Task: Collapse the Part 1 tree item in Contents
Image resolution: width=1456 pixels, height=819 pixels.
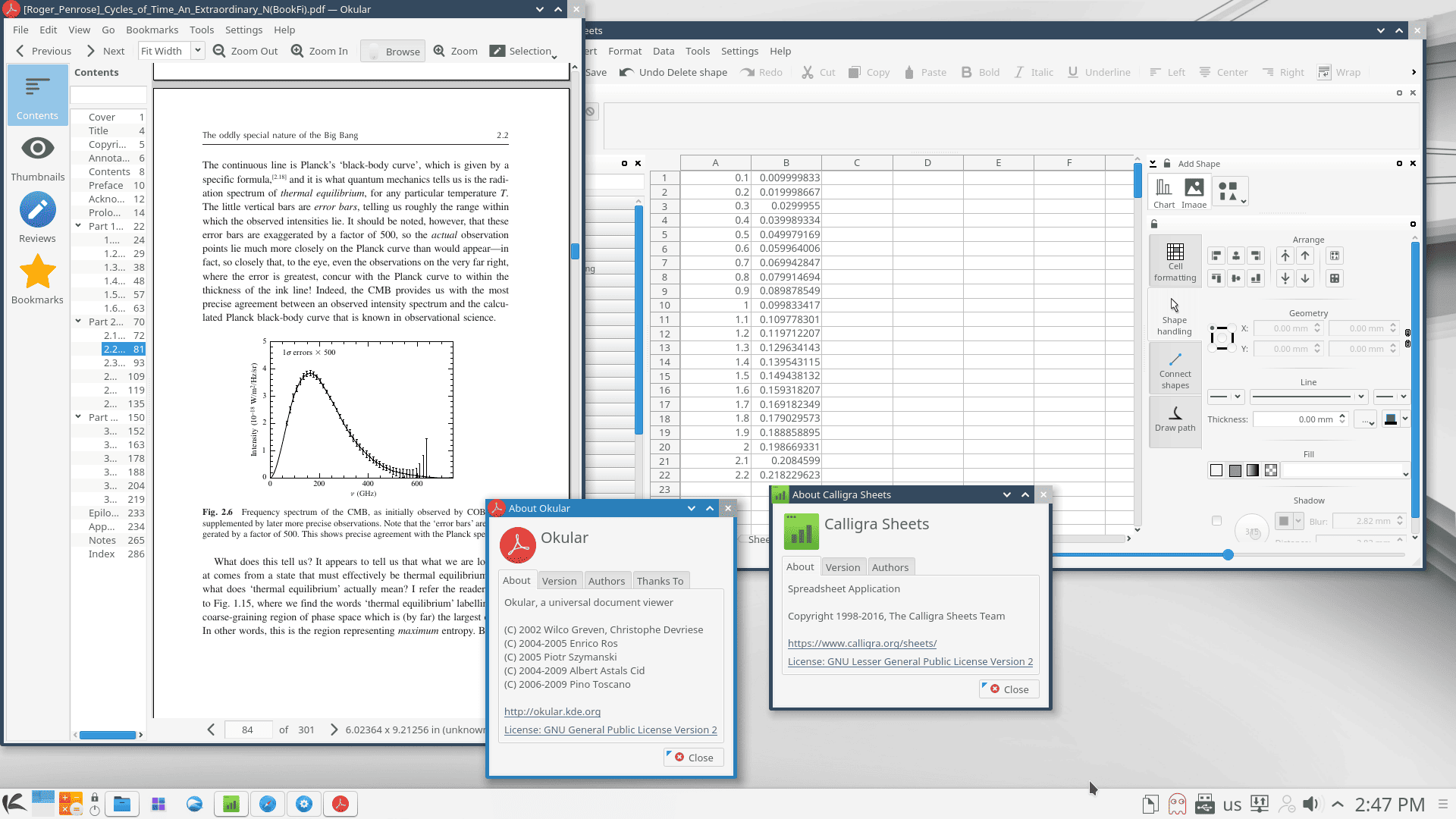Action: pyautogui.click(x=78, y=226)
